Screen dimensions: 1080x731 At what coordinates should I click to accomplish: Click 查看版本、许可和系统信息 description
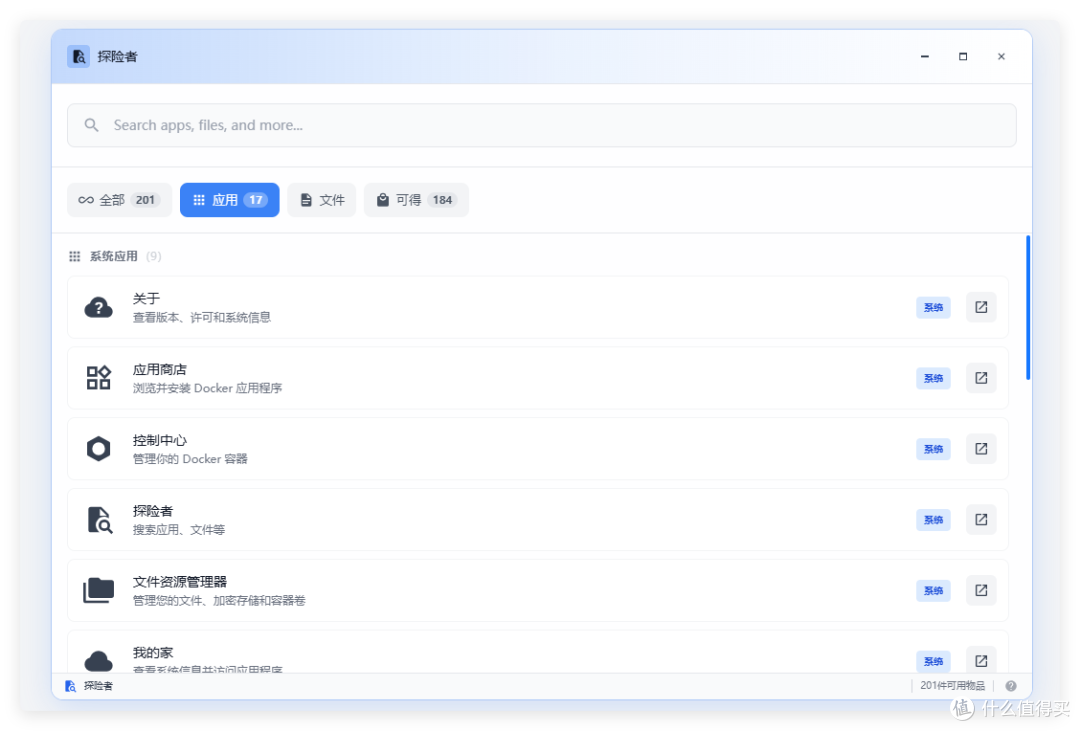(202, 318)
